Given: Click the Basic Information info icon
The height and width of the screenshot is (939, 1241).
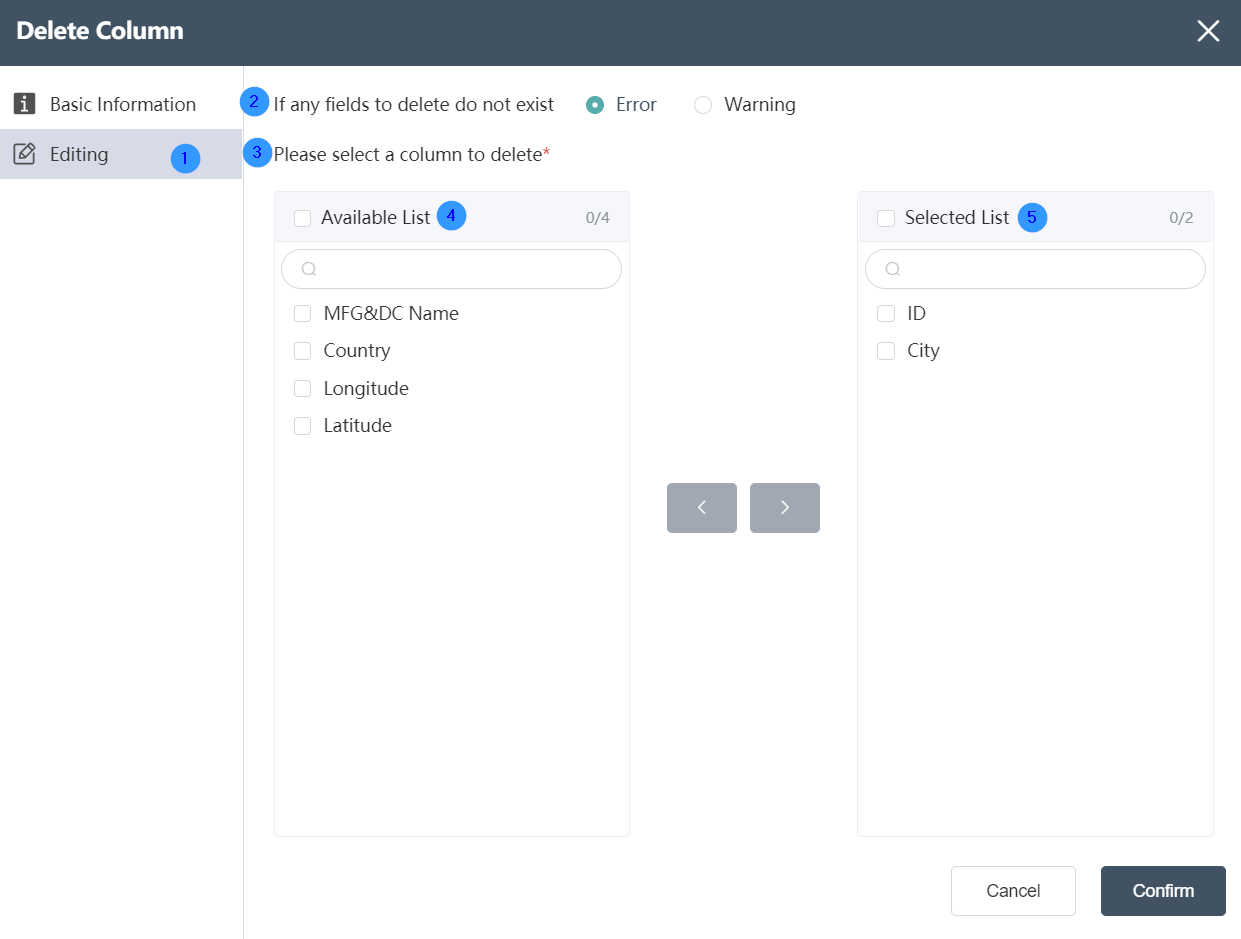Looking at the screenshot, I should pyautogui.click(x=24, y=104).
